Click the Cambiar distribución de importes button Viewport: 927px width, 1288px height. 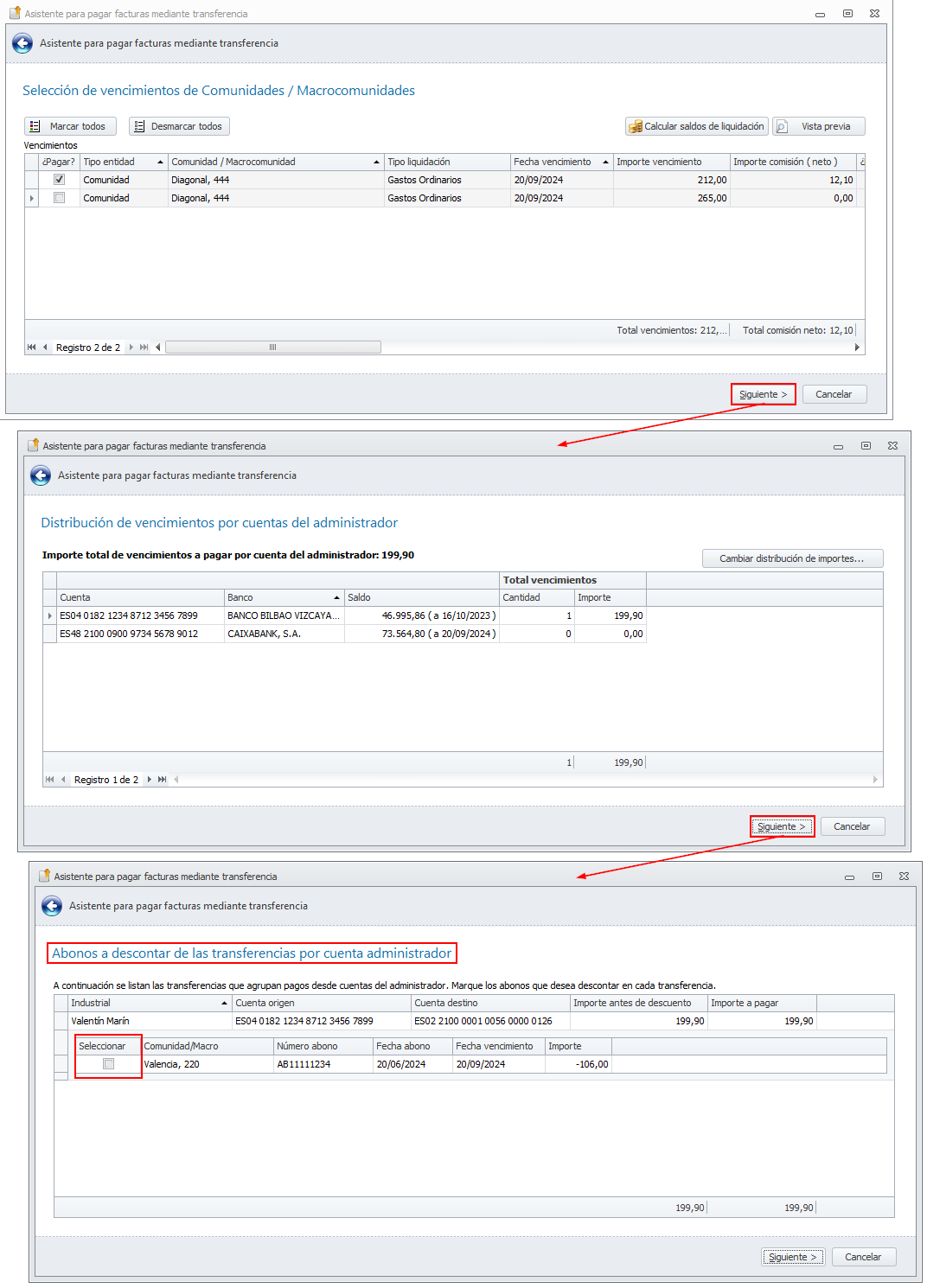792,558
